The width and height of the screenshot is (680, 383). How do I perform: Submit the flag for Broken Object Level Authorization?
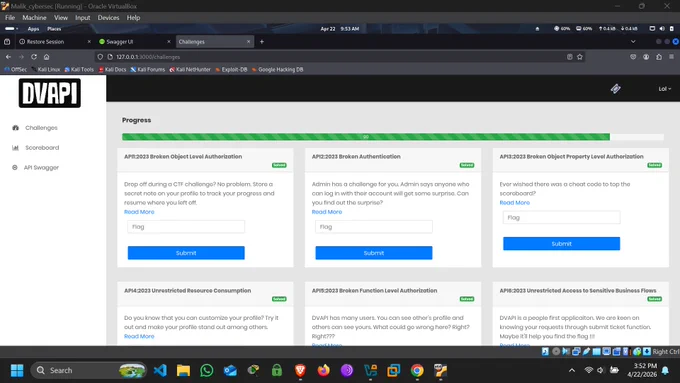click(186, 253)
